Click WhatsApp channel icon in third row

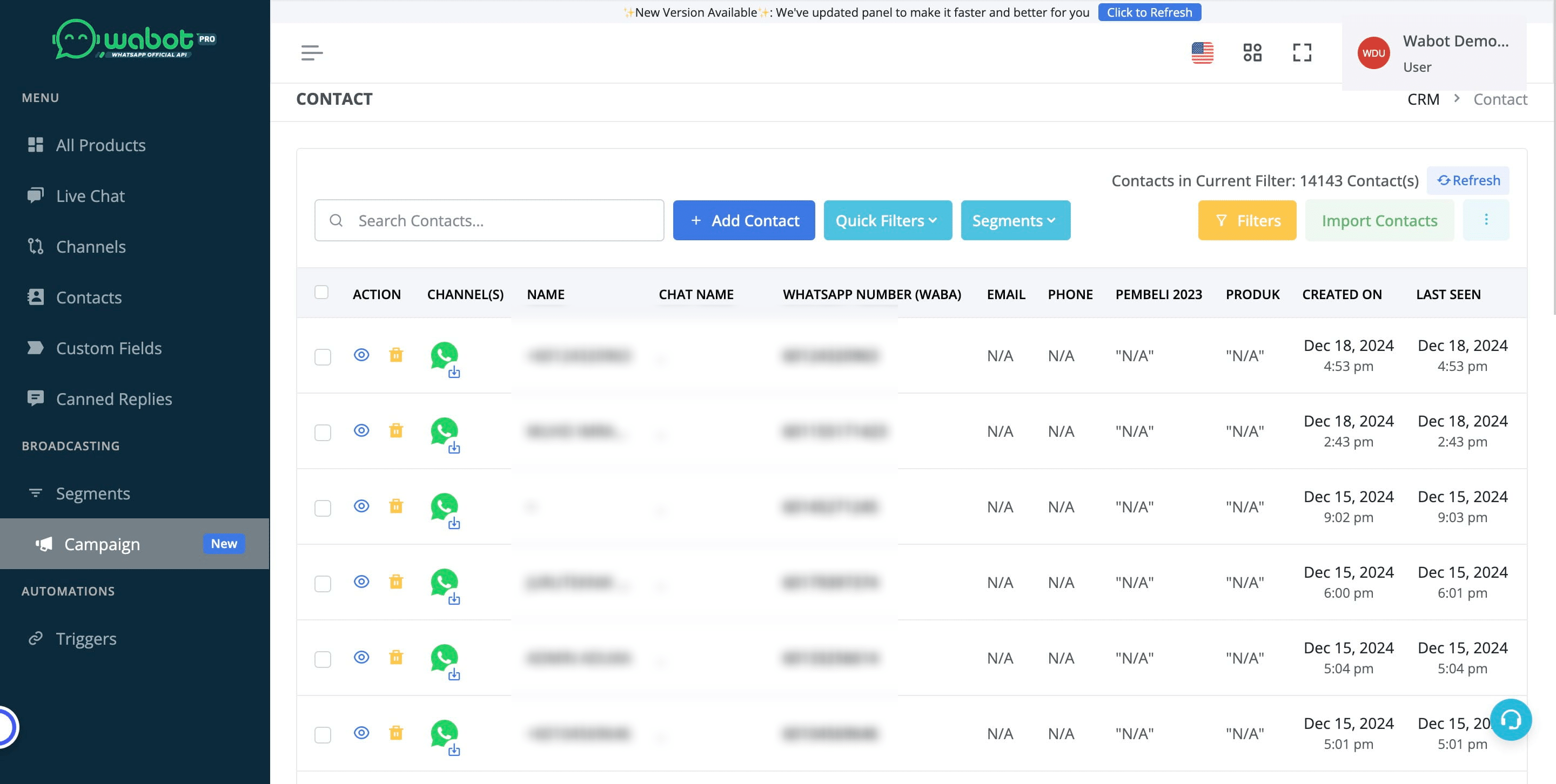click(x=444, y=506)
